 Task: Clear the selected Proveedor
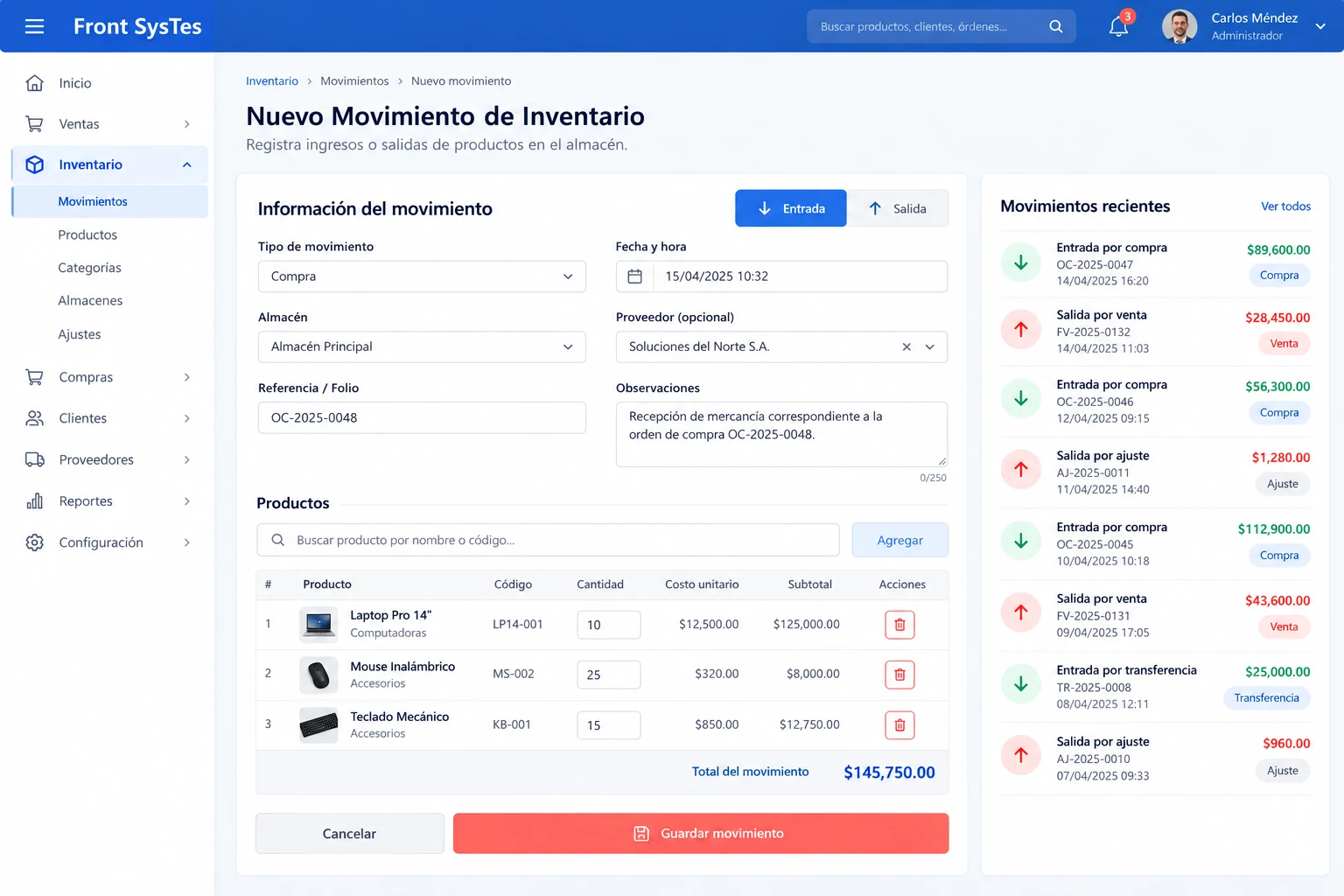click(906, 346)
